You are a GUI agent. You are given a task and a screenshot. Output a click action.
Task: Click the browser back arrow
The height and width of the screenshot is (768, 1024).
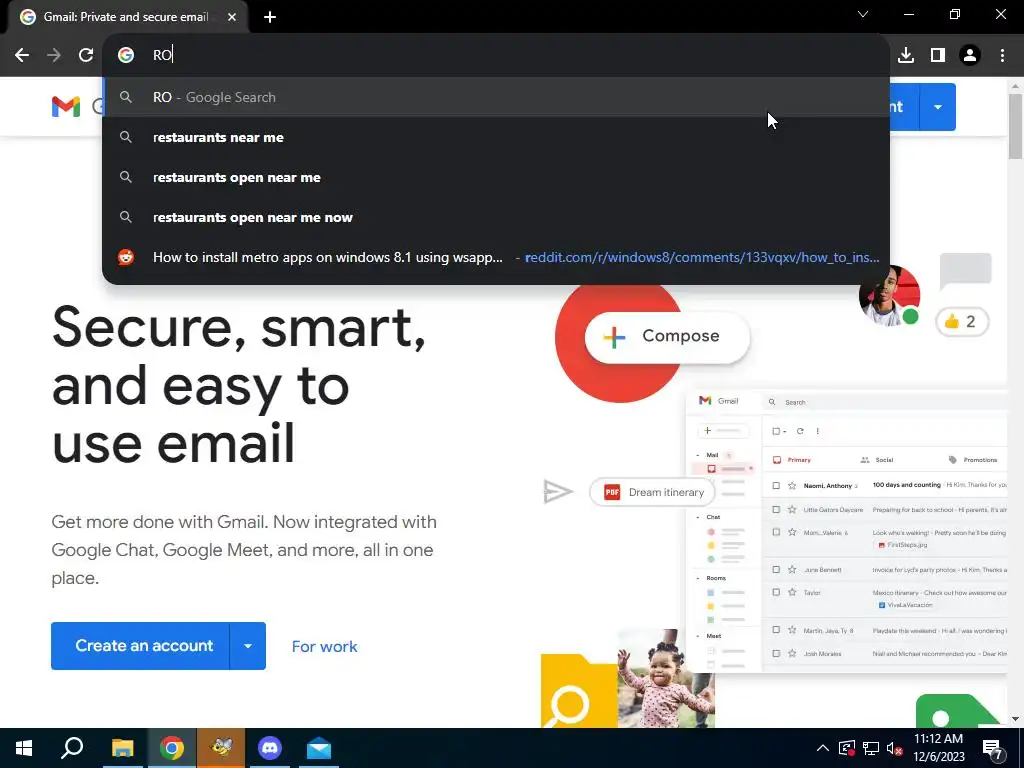point(22,55)
